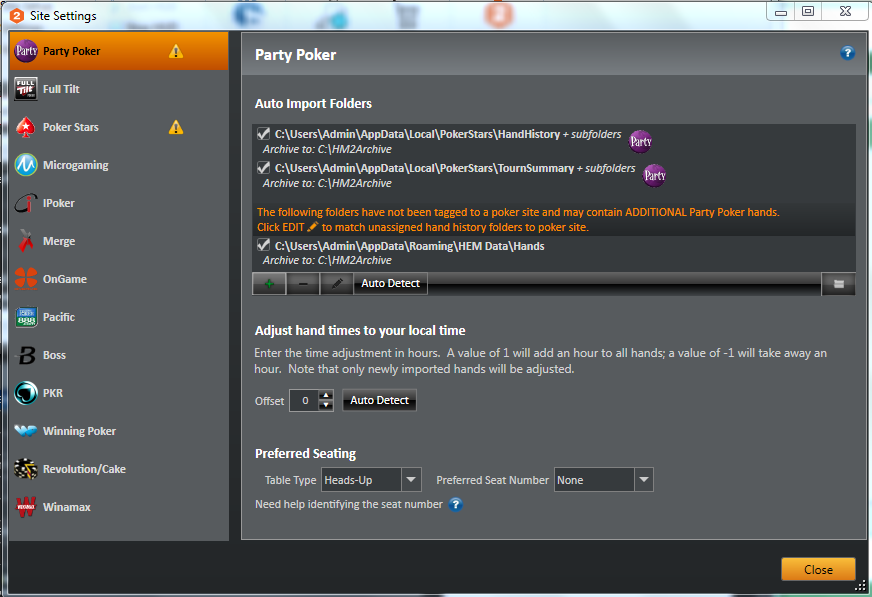The width and height of the screenshot is (872, 597).
Task: Select Full Tilt in the site list
Action: point(118,89)
